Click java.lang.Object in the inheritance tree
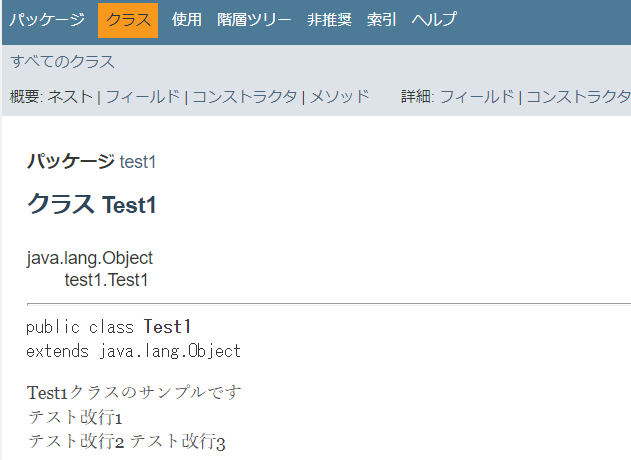631x460 pixels. 89,259
